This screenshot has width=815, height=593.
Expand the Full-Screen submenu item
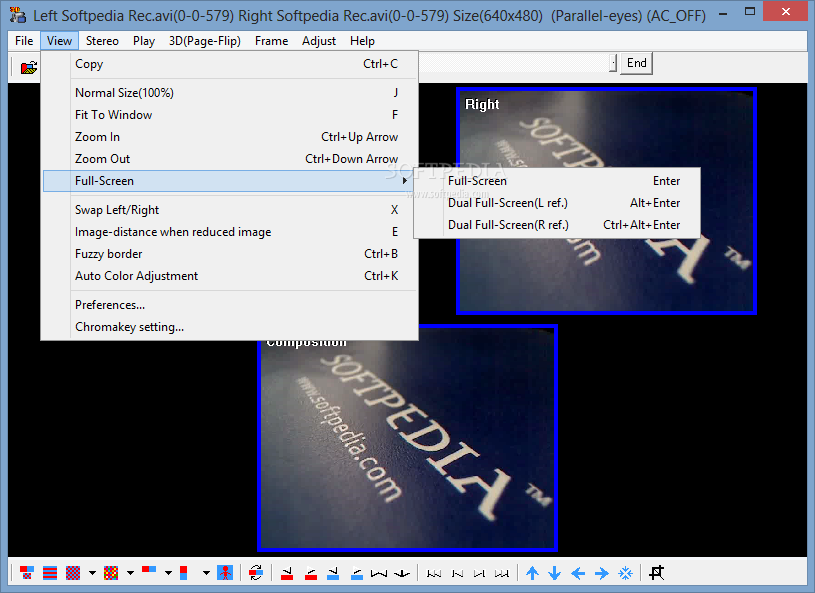[x=230, y=181]
